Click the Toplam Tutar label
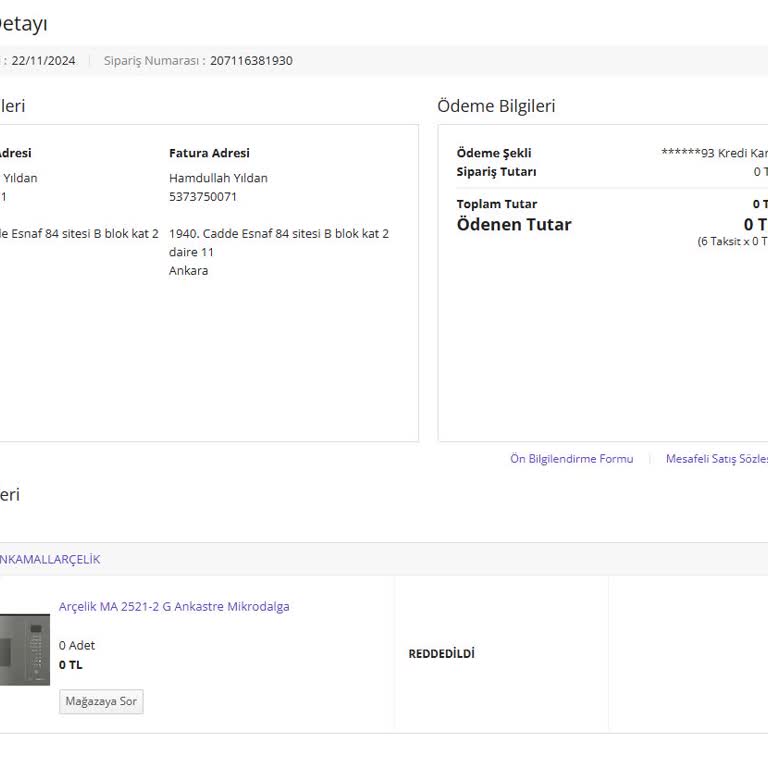 tap(497, 204)
